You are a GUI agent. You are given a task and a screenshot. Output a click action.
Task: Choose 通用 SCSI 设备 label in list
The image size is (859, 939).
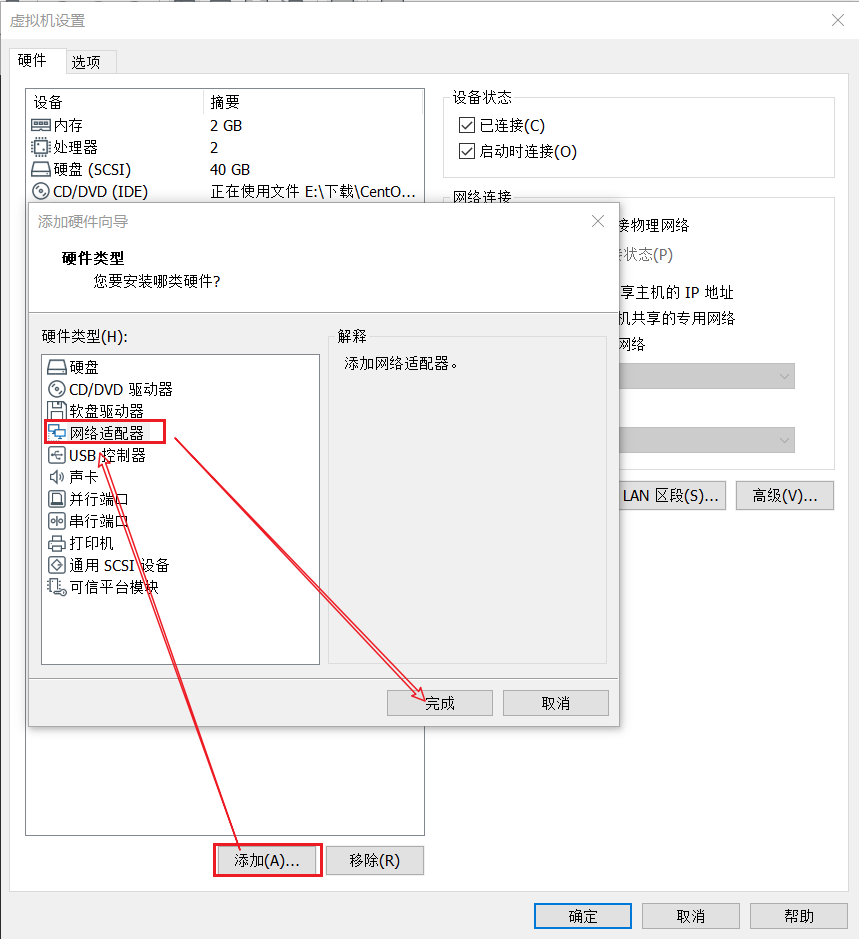click(119, 565)
